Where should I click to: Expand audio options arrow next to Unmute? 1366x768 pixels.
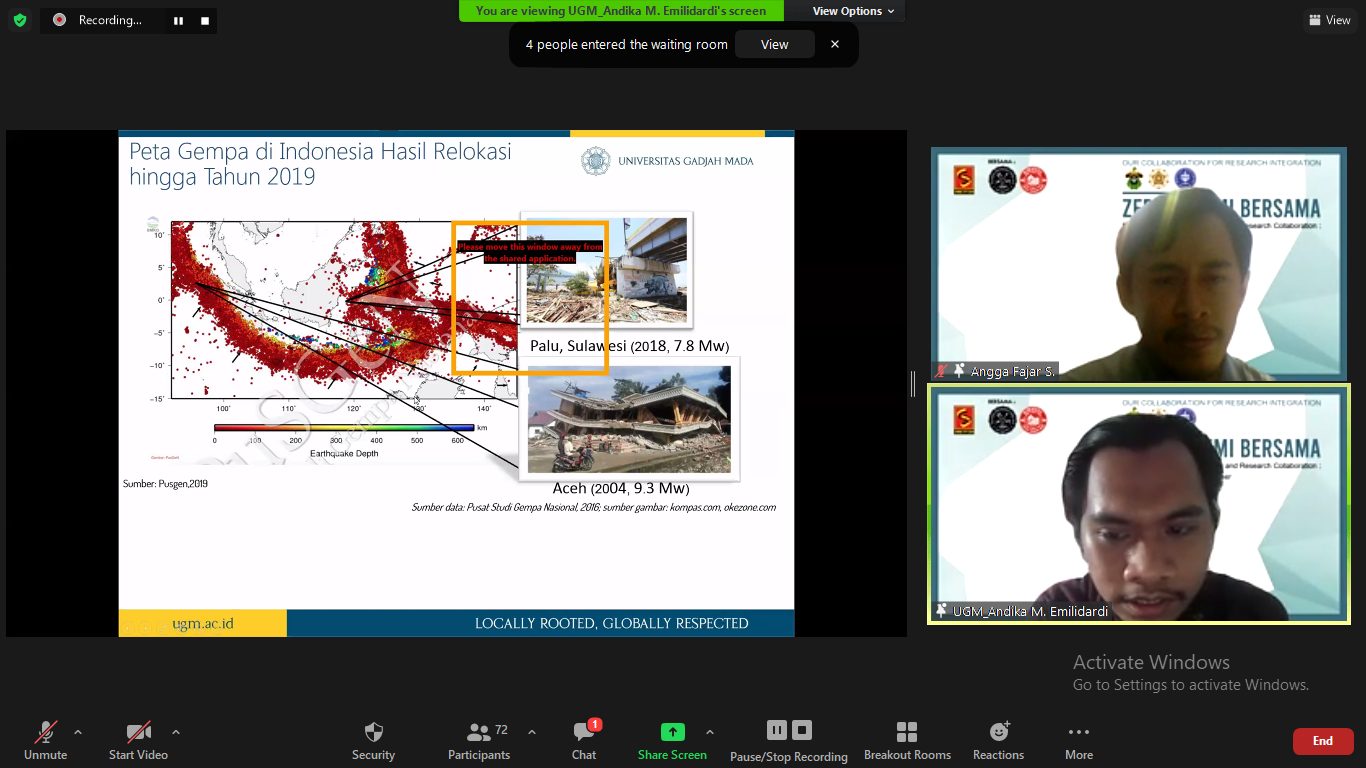[78, 731]
